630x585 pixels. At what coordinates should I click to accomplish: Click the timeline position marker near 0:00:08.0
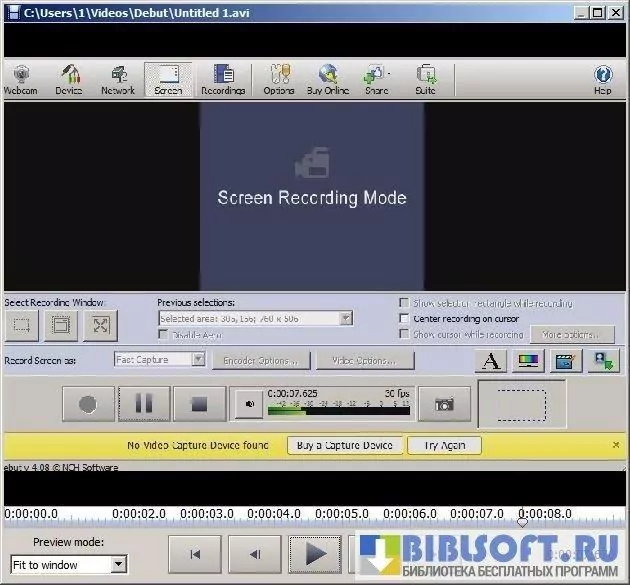(522, 522)
